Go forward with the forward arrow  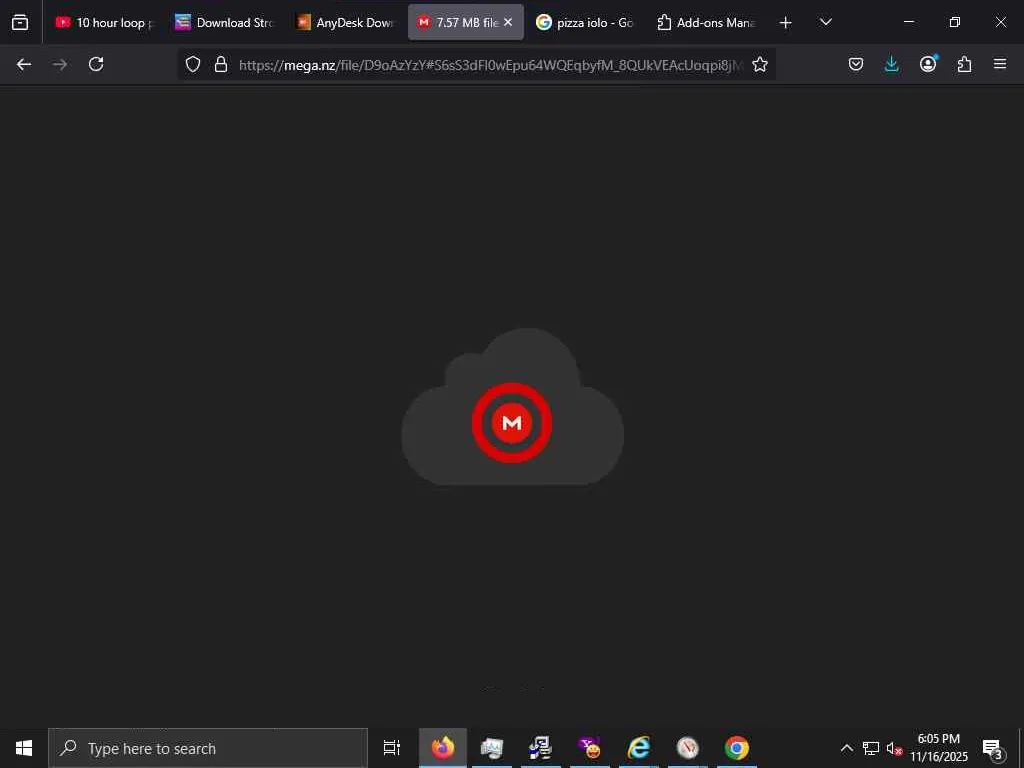pos(60,64)
